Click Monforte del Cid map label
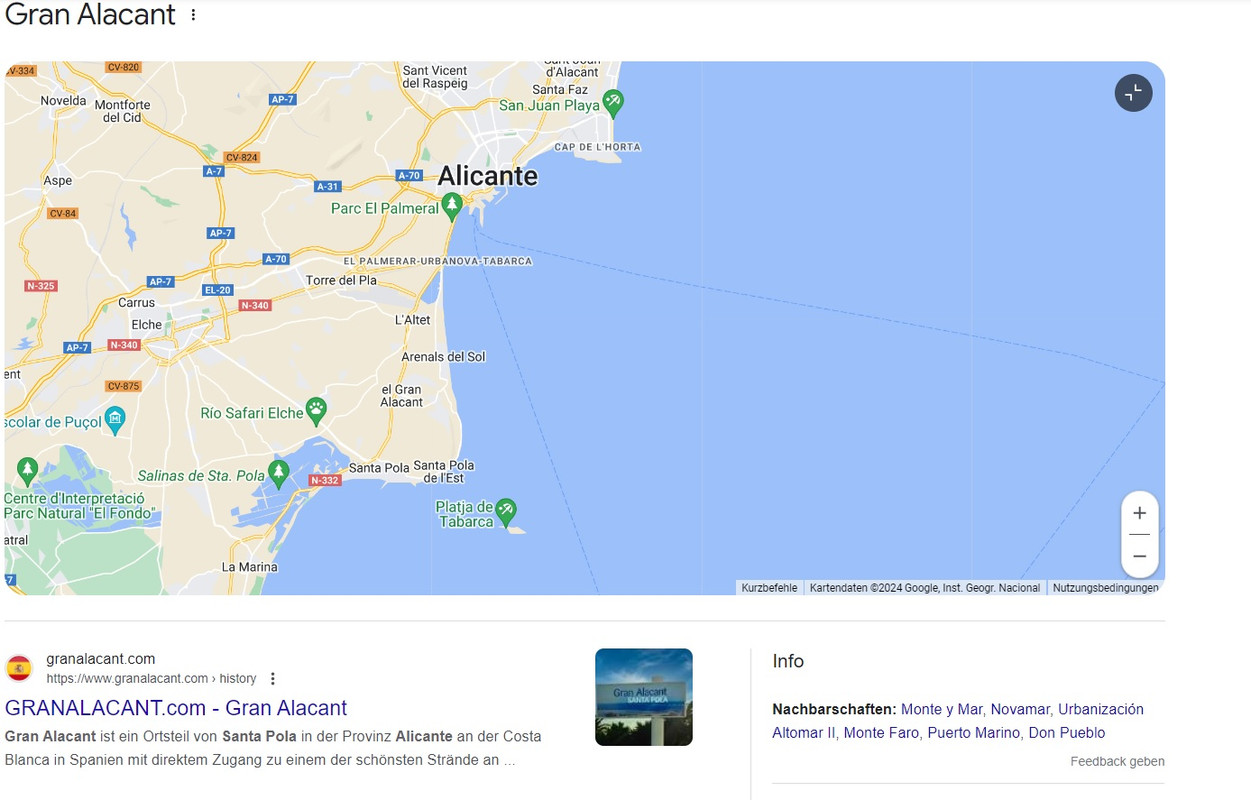 [122, 111]
